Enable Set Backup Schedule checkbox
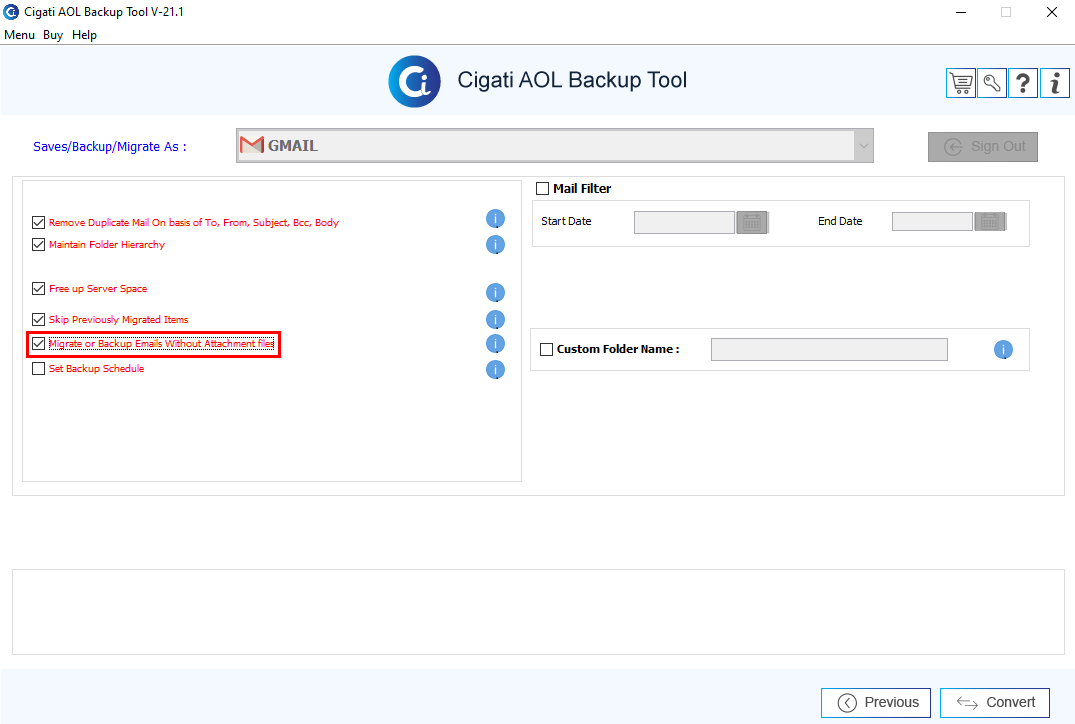Screen dimensions: 1075x724 point(38,368)
